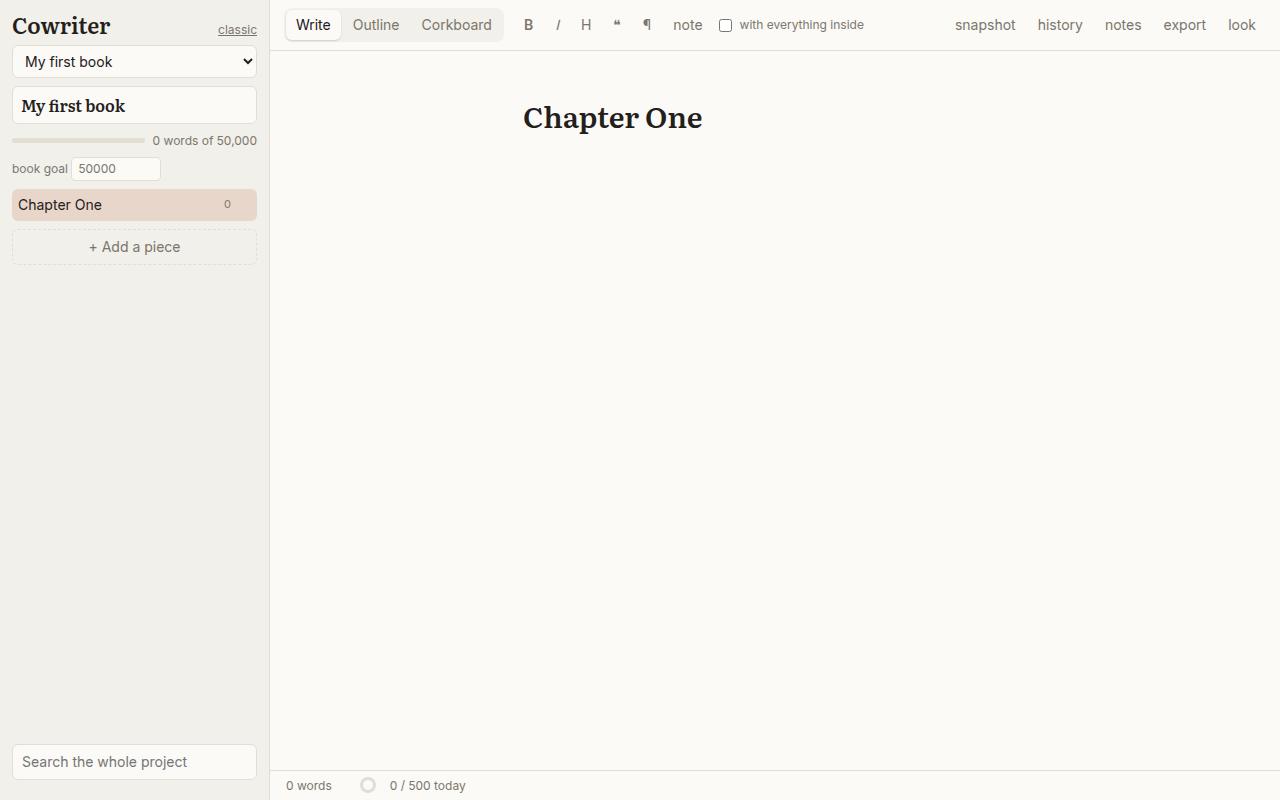This screenshot has width=1280, height=800.
Task: Insert a heading with the H icon
Action: (x=586, y=25)
